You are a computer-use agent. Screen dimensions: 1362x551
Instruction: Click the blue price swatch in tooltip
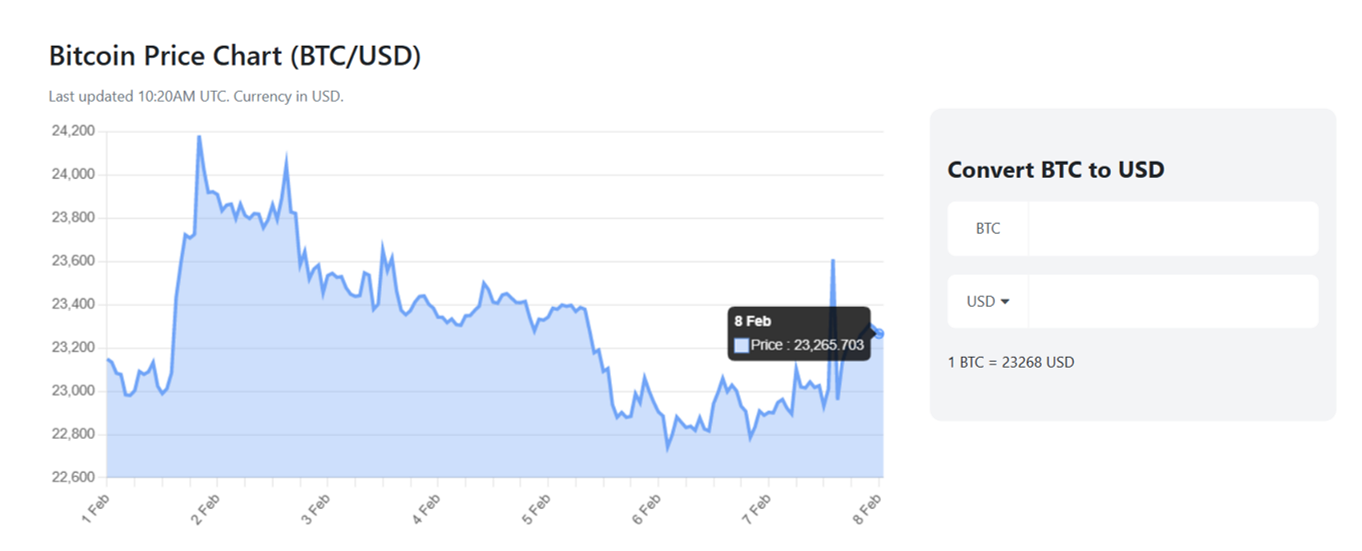pyautogui.click(x=741, y=345)
